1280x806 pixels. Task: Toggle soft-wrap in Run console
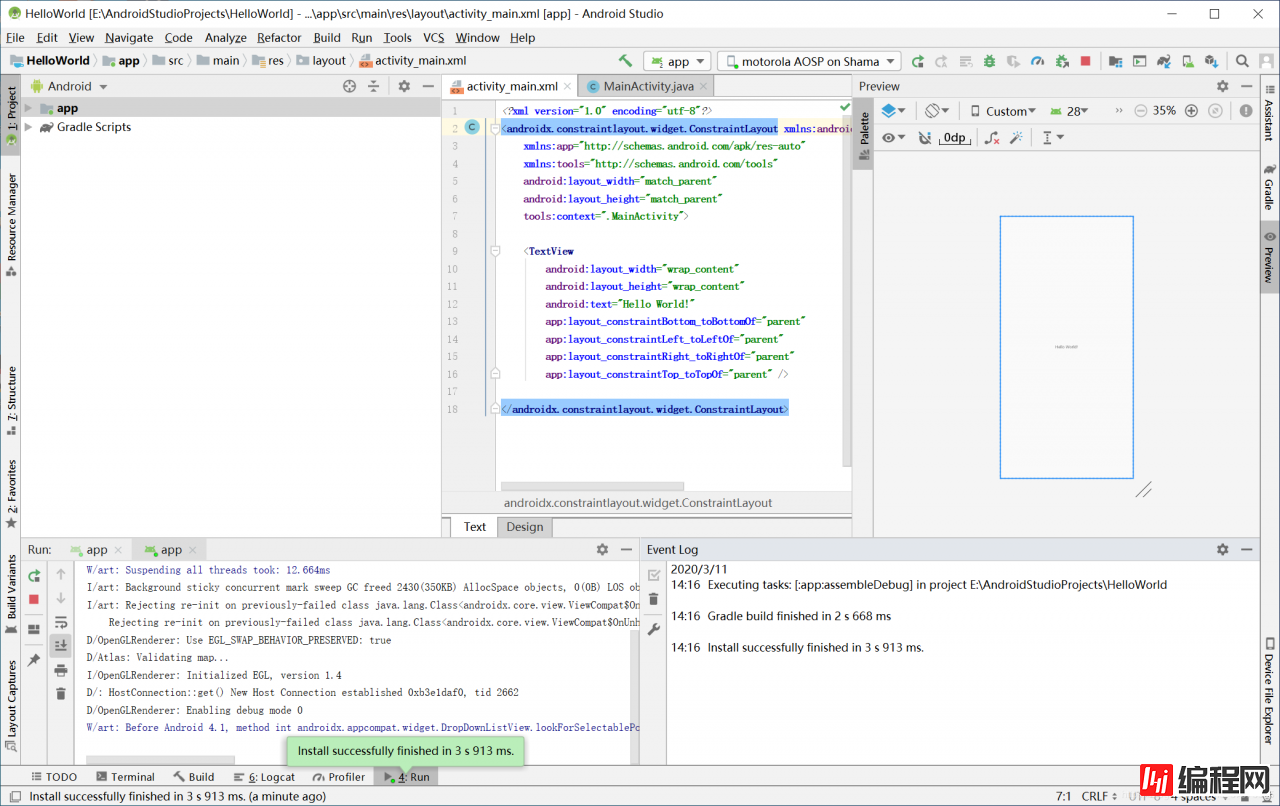click(61, 622)
